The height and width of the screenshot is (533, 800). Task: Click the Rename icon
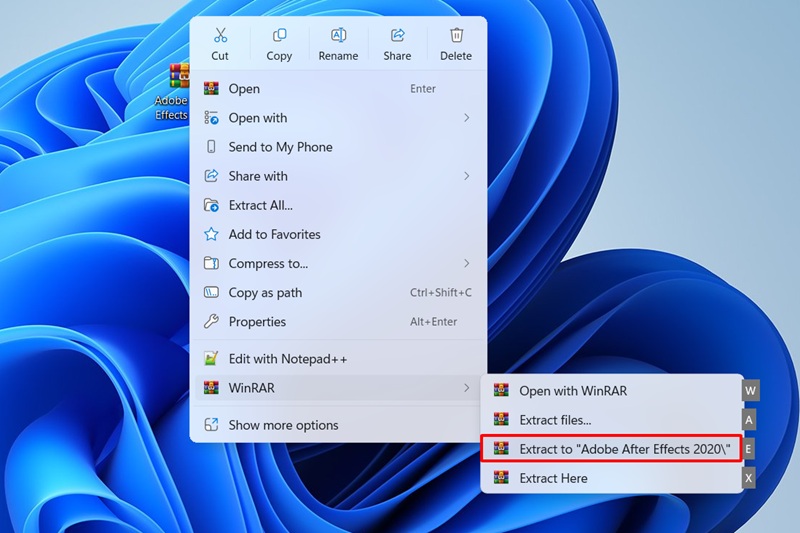click(x=338, y=35)
